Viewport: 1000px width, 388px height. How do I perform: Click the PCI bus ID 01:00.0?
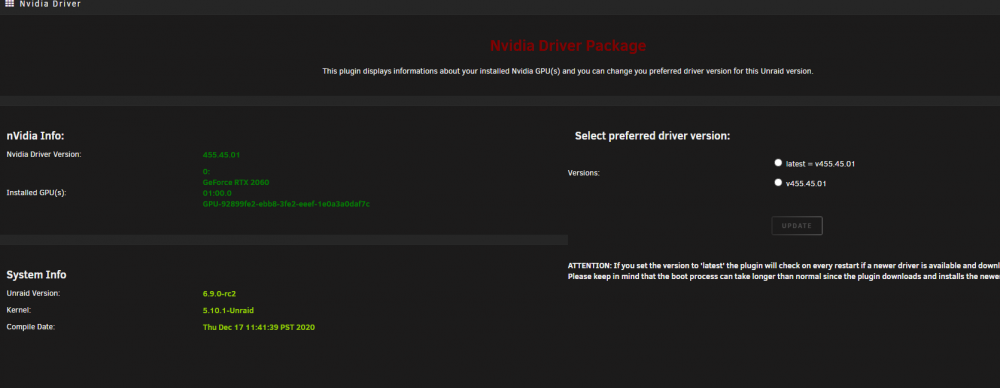click(217, 193)
